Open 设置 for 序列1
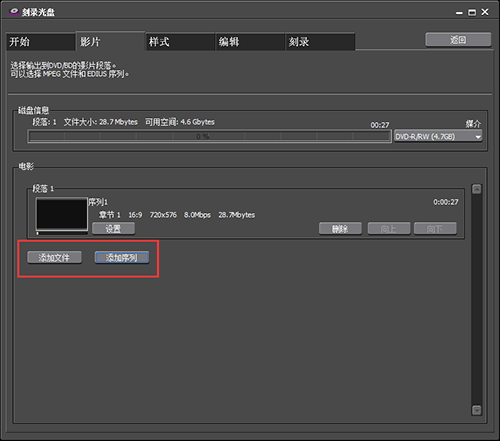 click(x=113, y=229)
